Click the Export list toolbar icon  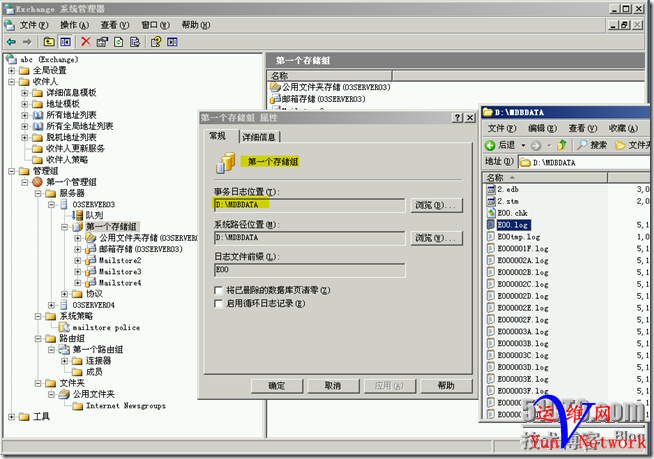coord(135,42)
